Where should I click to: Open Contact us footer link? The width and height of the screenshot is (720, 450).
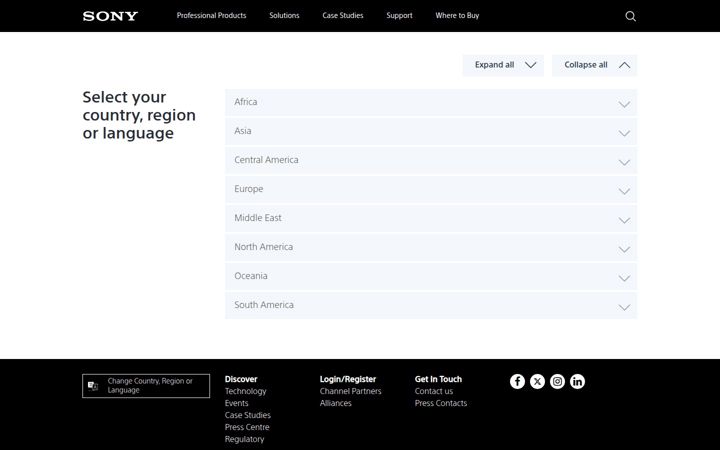[433, 391]
